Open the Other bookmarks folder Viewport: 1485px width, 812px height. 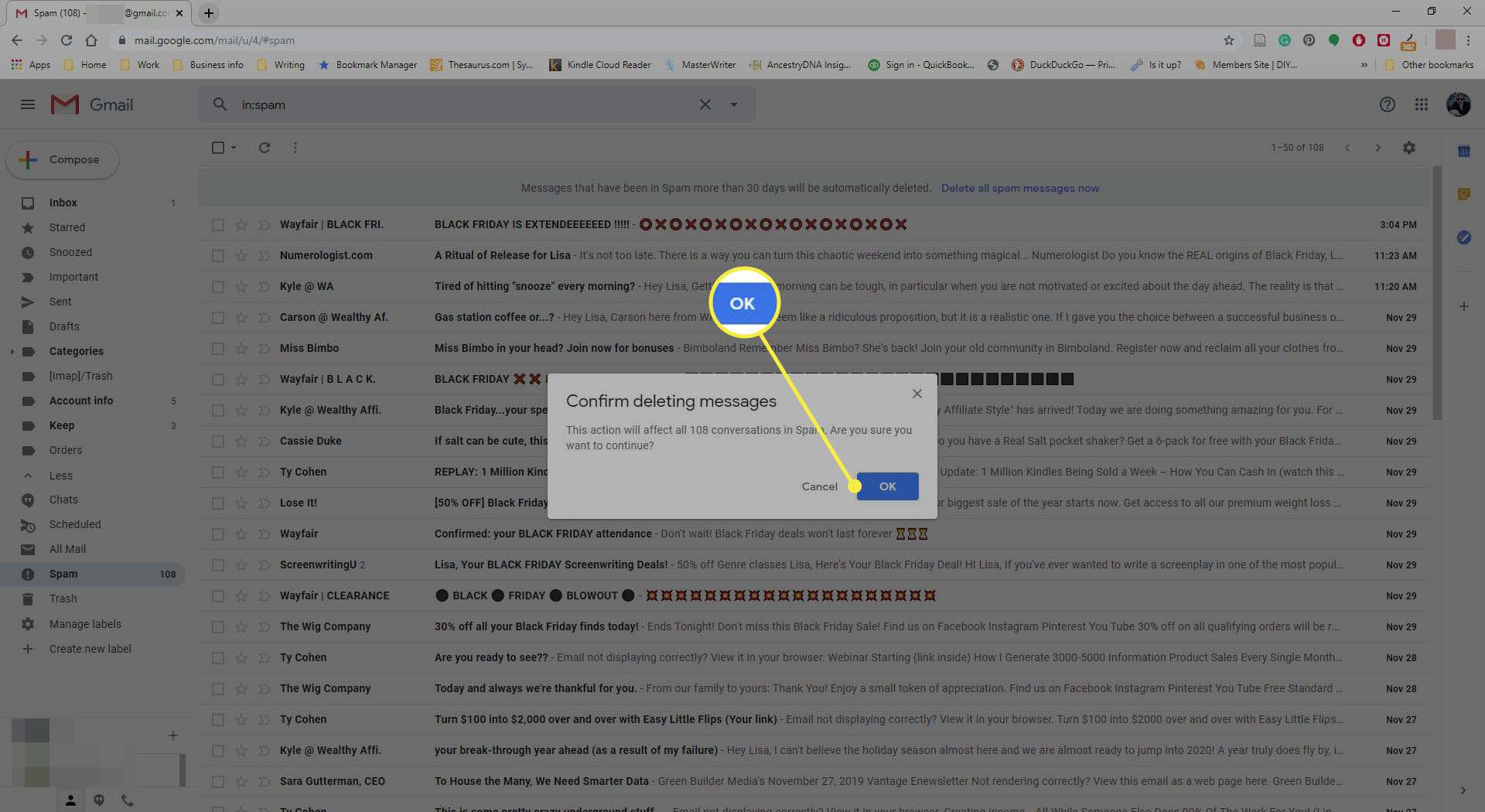(x=1429, y=65)
